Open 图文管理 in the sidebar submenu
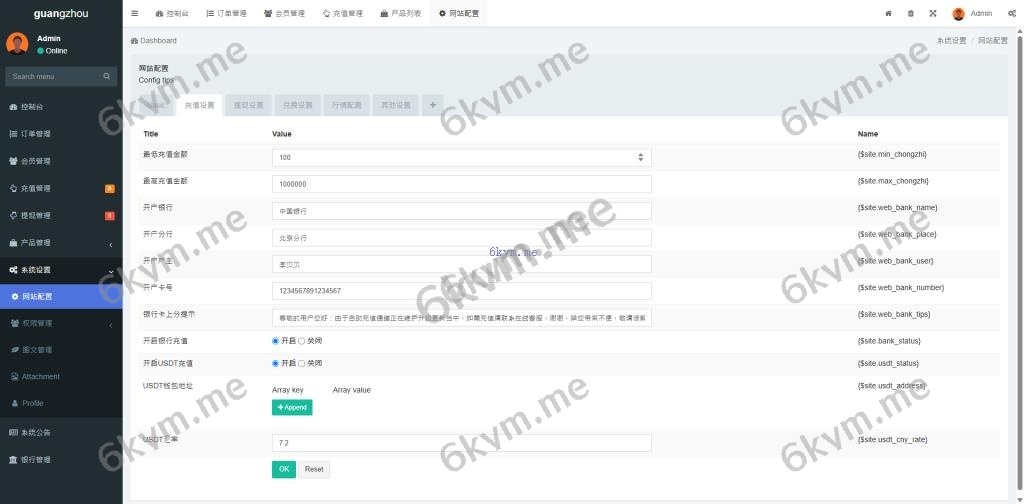Image resolution: width=1024 pixels, height=504 pixels. pyautogui.click(x=61, y=350)
